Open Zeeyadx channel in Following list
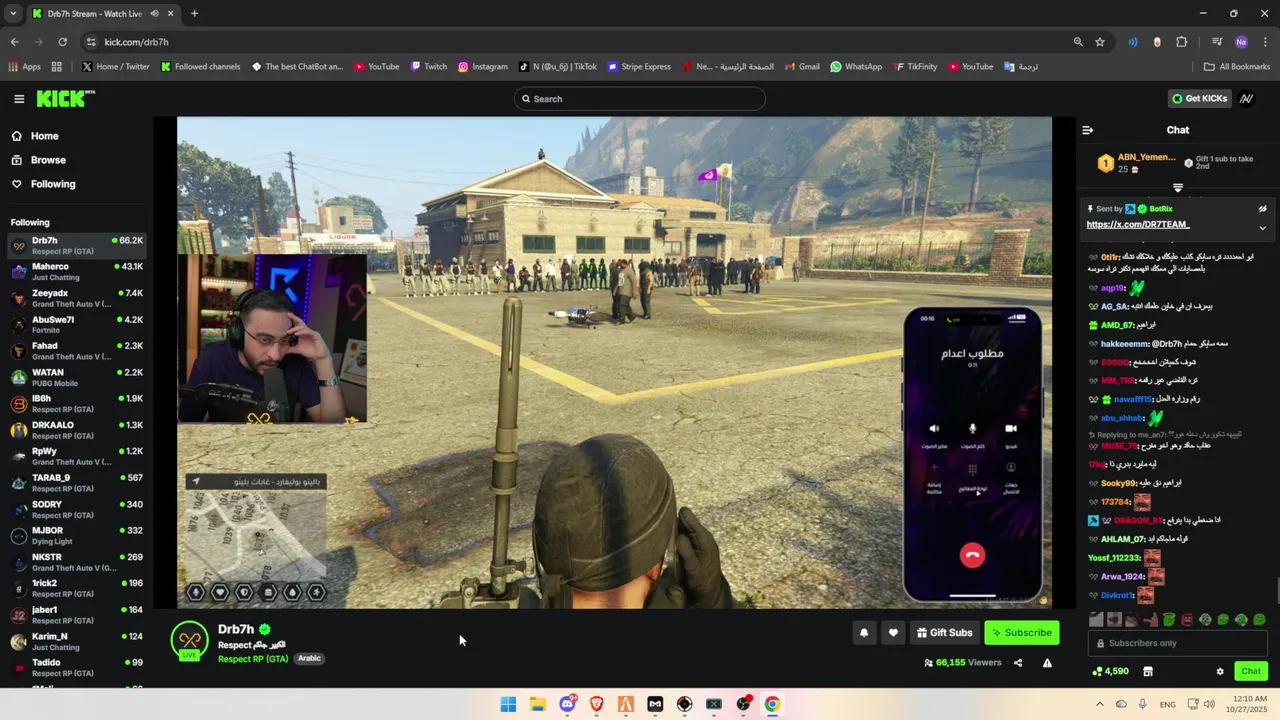The image size is (1280, 720). pos(77,298)
